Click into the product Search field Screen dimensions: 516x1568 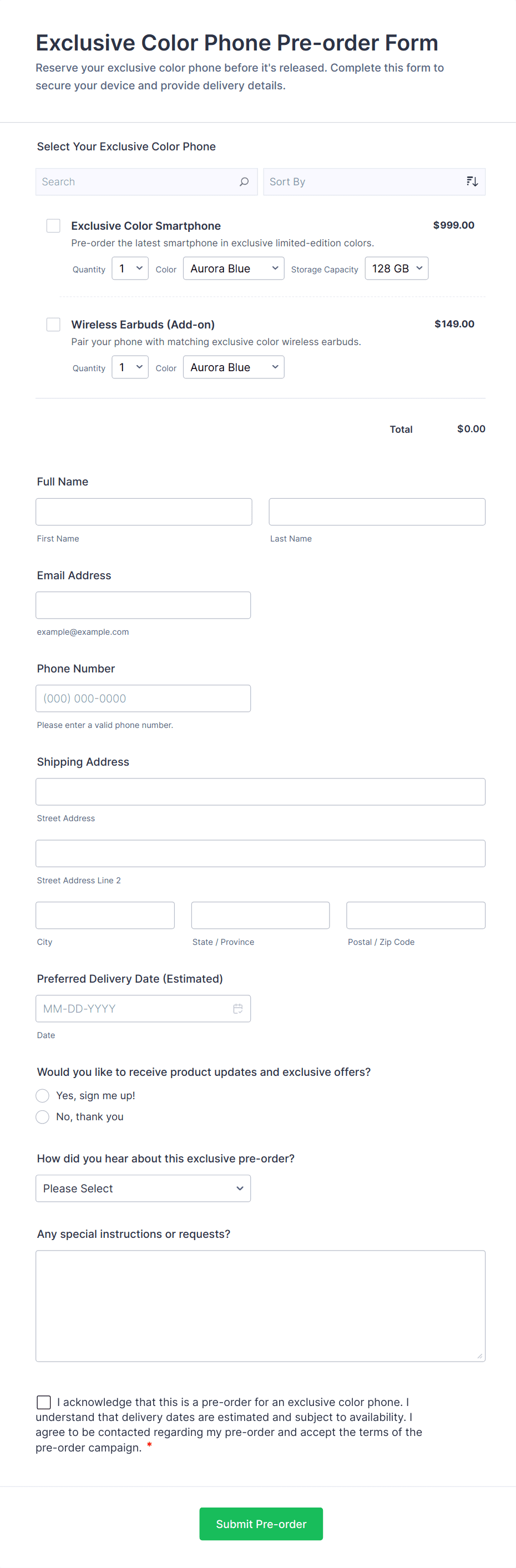click(x=137, y=181)
